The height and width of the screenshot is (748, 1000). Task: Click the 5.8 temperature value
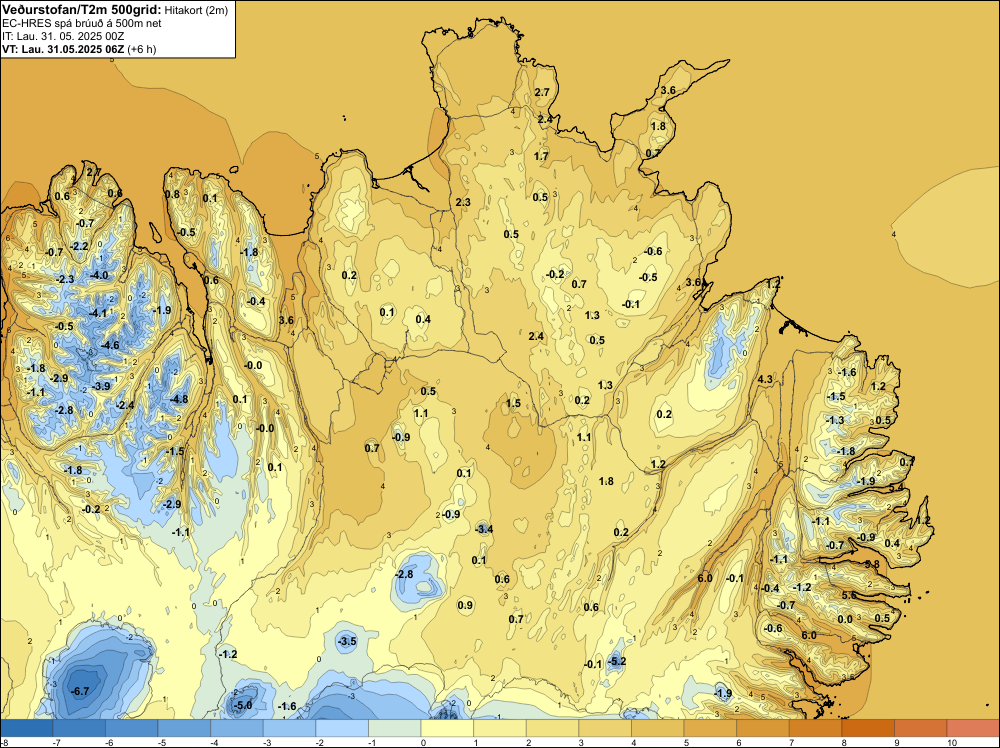(872, 564)
